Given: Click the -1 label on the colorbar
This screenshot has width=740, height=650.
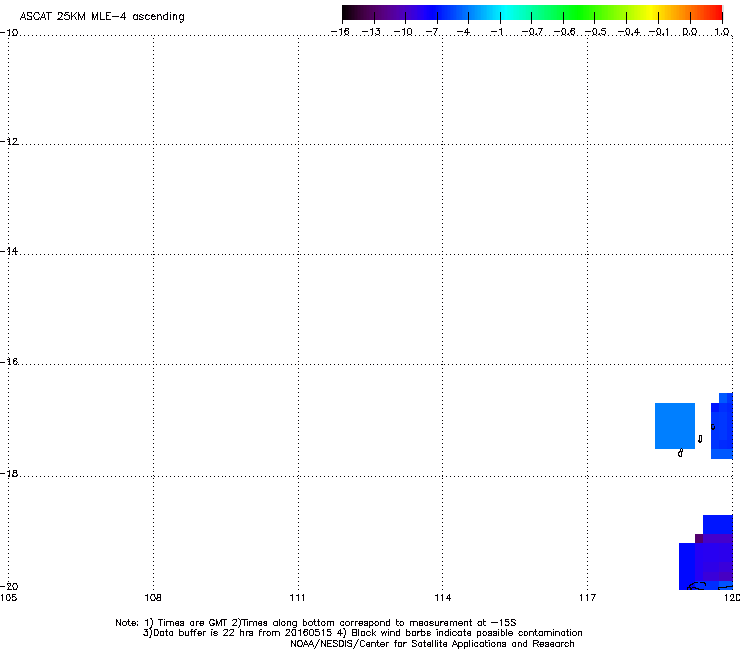Looking at the screenshot, I should coord(496,32).
